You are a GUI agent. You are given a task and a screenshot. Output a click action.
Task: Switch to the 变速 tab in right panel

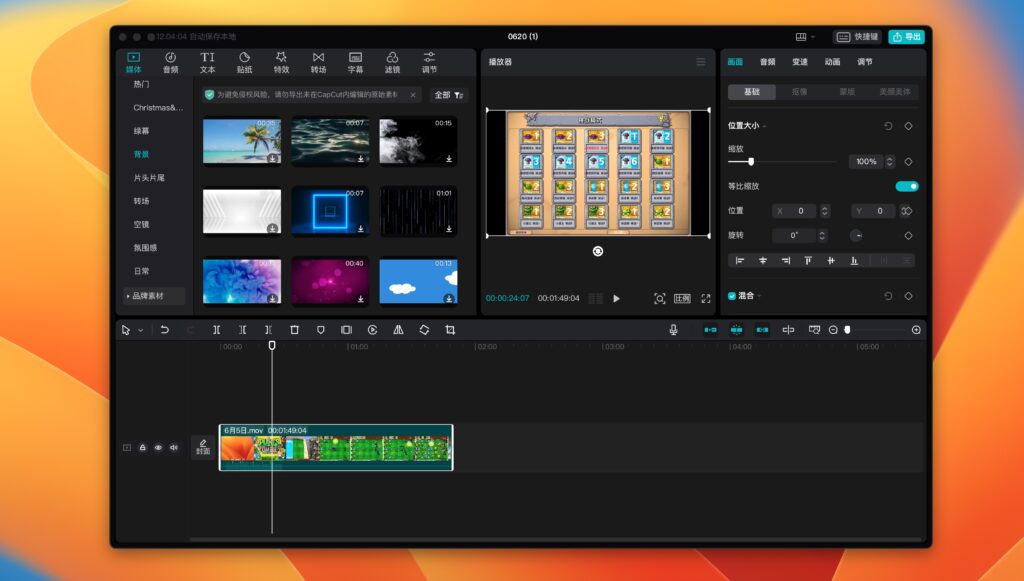(799, 61)
